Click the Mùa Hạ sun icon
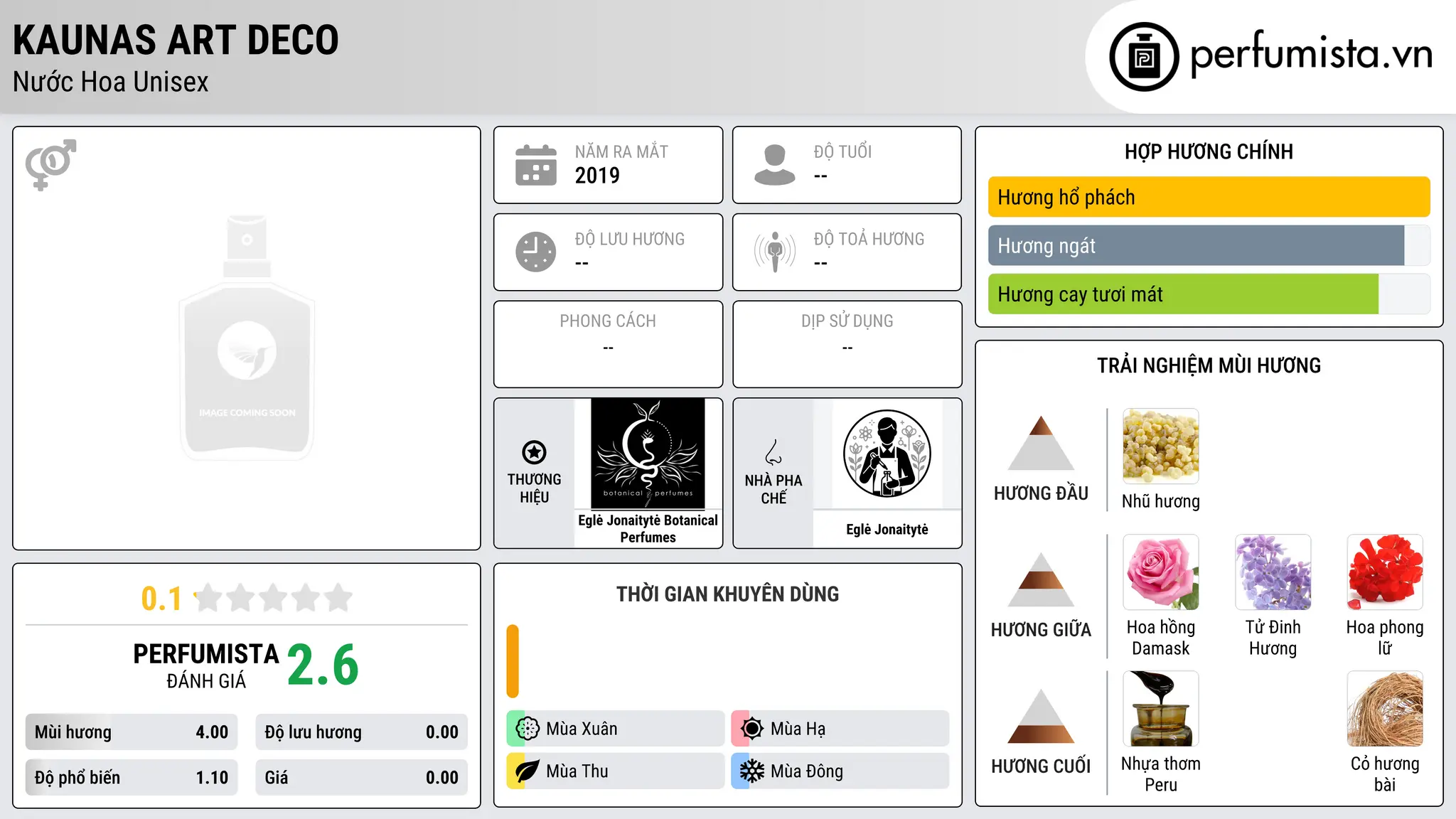1456x819 pixels. point(751,729)
